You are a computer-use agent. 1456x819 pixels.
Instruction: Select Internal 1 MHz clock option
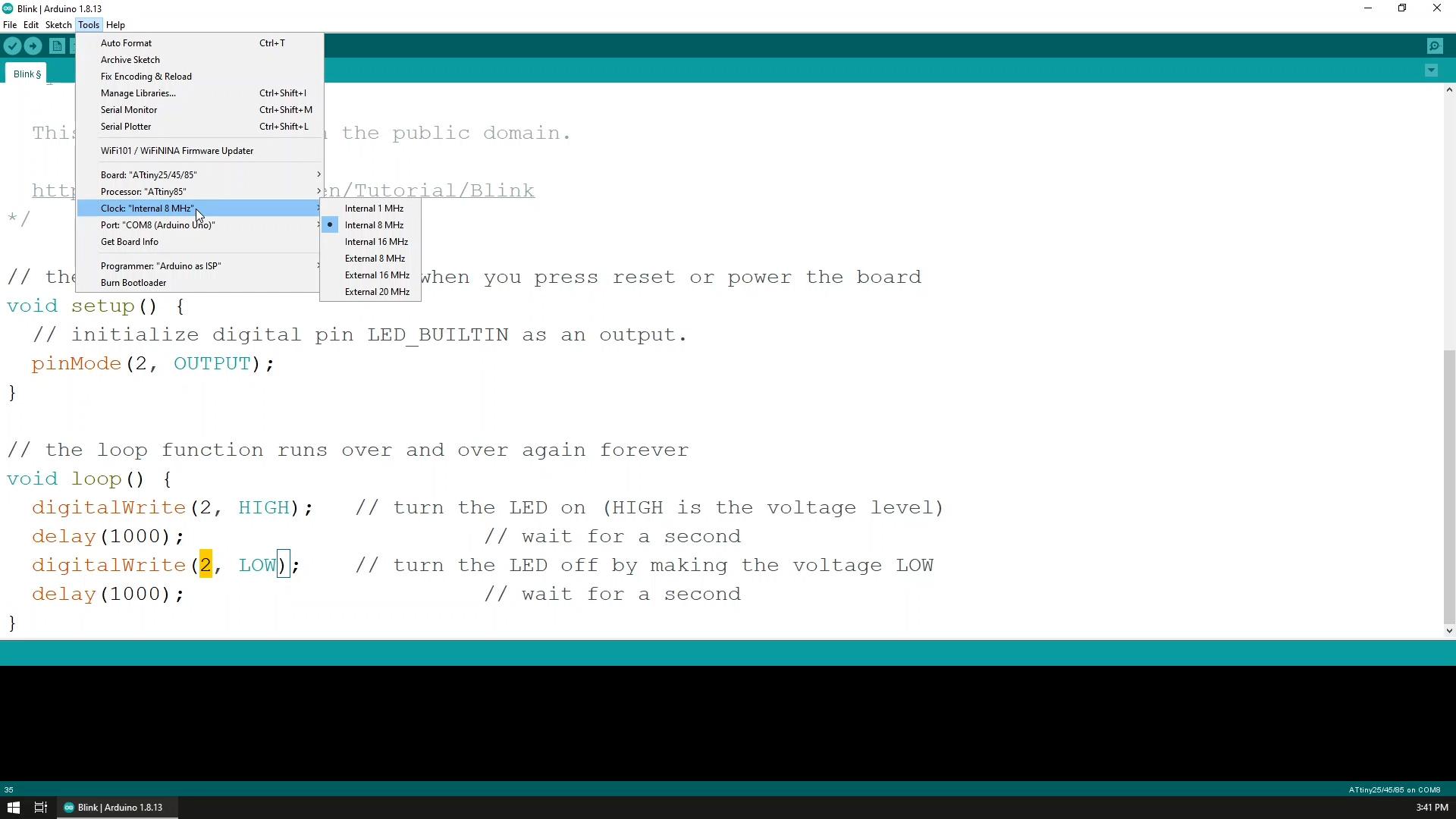pyautogui.click(x=373, y=208)
